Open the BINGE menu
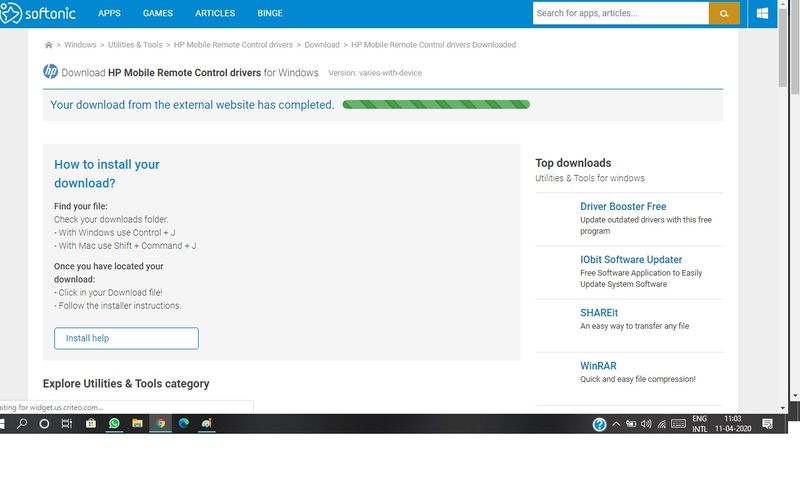Viewport: 800px width, 500px height. click(x=270, y=13)
